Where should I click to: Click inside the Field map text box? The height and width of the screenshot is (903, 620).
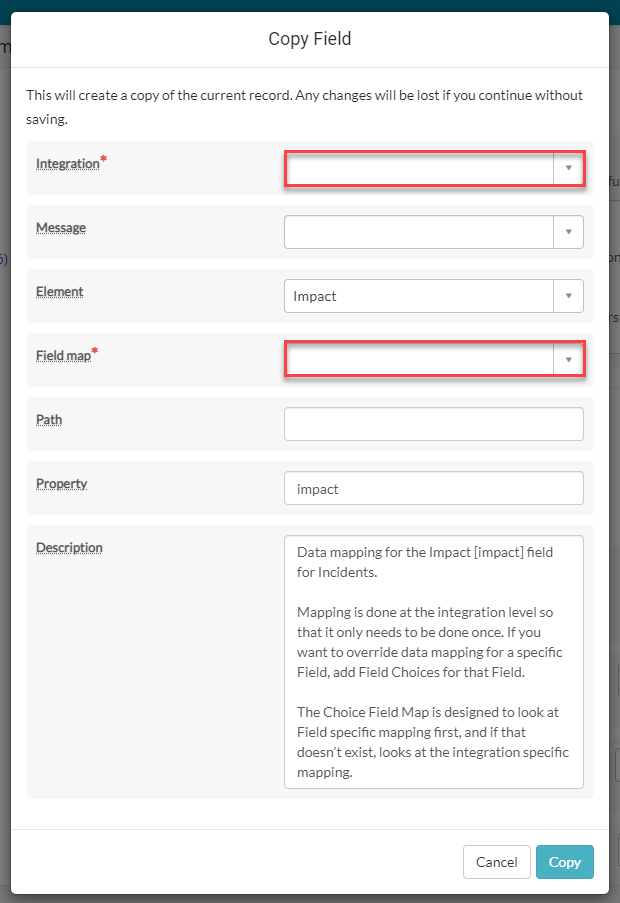420,360
